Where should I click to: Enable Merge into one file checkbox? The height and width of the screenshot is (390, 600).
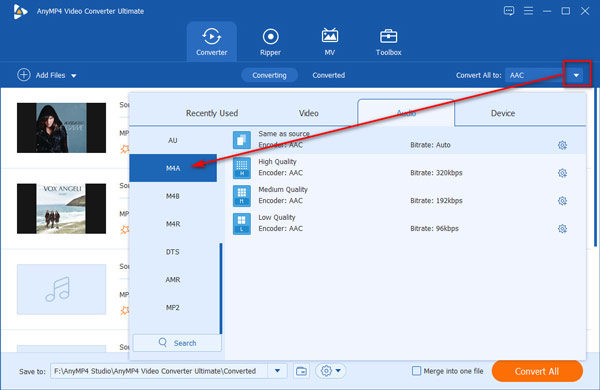pyautogui.click(x=416, y=371)
